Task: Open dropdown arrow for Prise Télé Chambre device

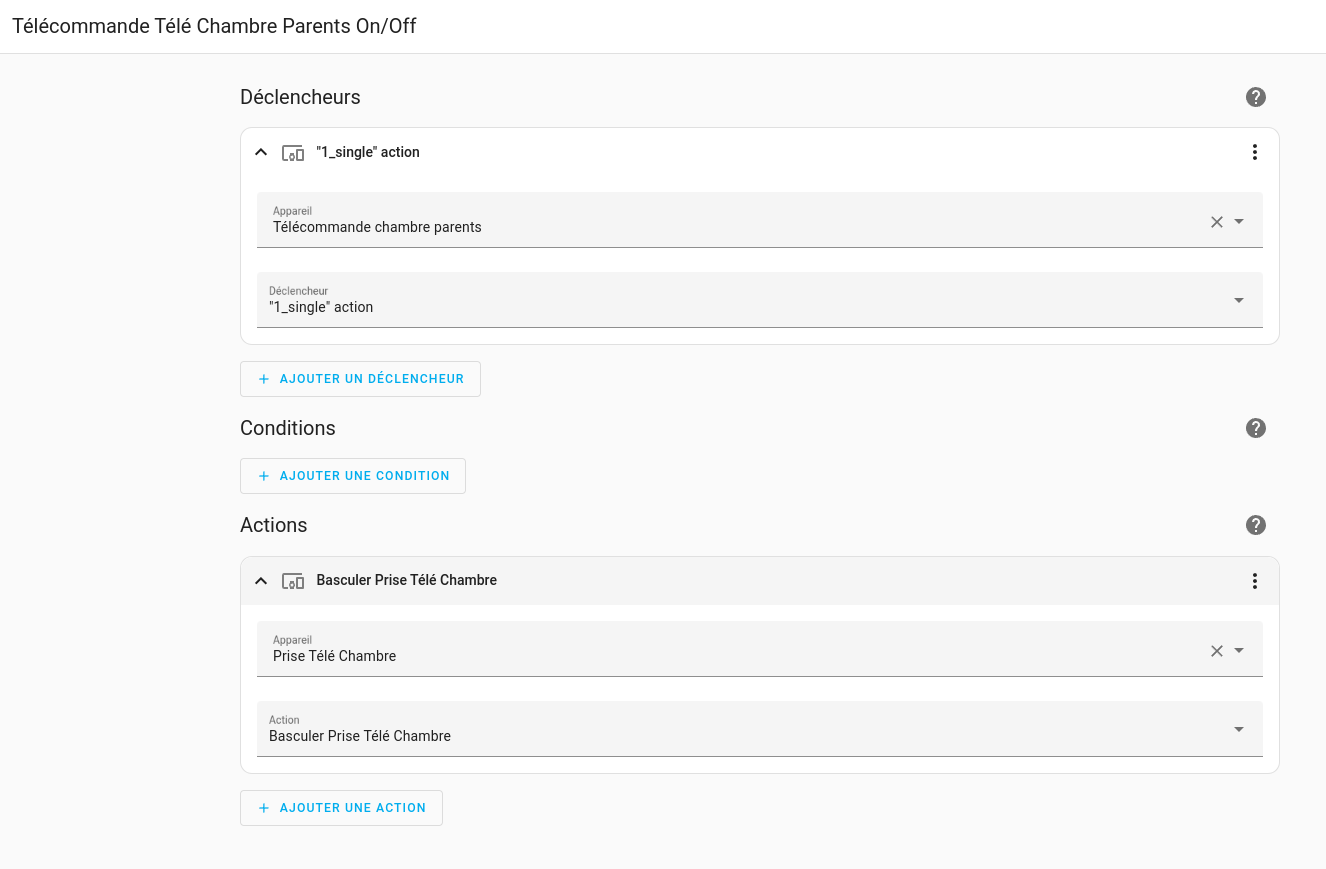Action: pyautogui.click(x=1239, y=651)
